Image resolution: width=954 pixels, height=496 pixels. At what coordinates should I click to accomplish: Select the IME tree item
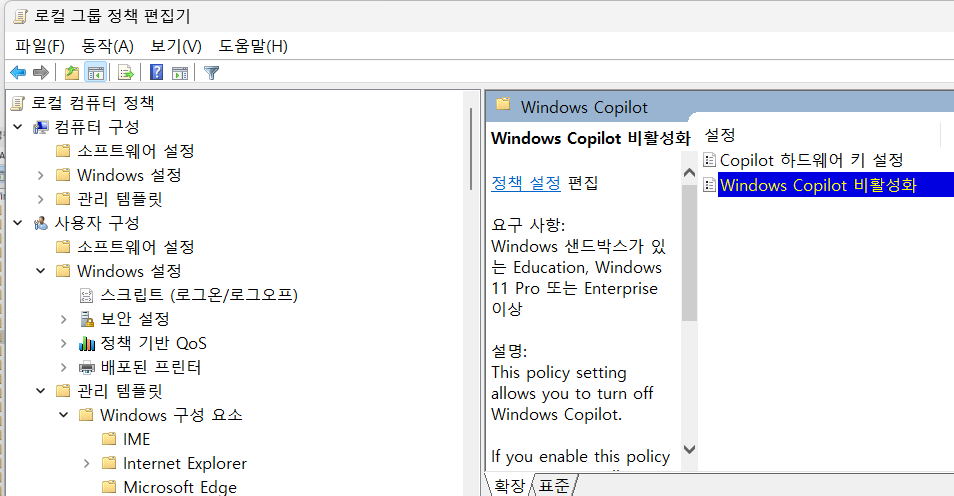(x=136, y=439)
